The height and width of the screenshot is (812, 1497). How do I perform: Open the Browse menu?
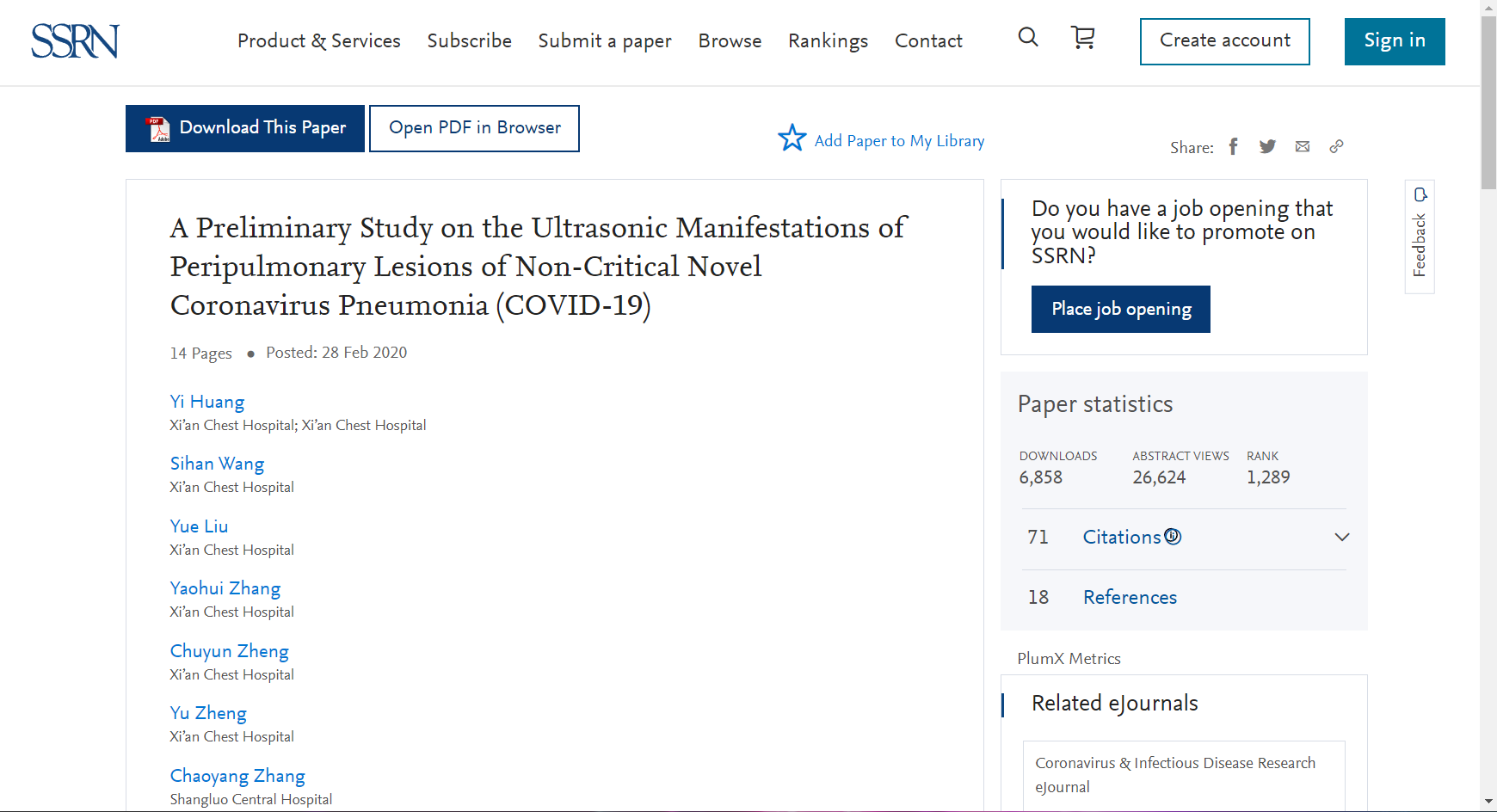click(x=730, y=41)
